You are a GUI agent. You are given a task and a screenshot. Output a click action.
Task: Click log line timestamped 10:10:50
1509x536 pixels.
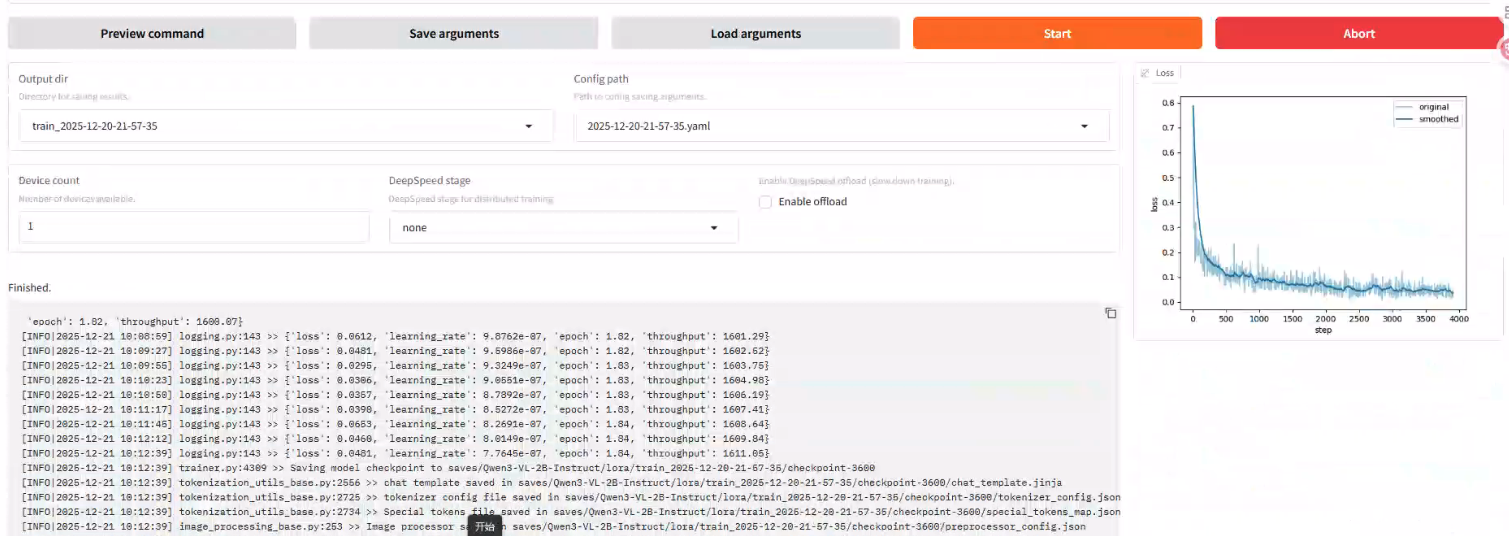pos(395,394)
